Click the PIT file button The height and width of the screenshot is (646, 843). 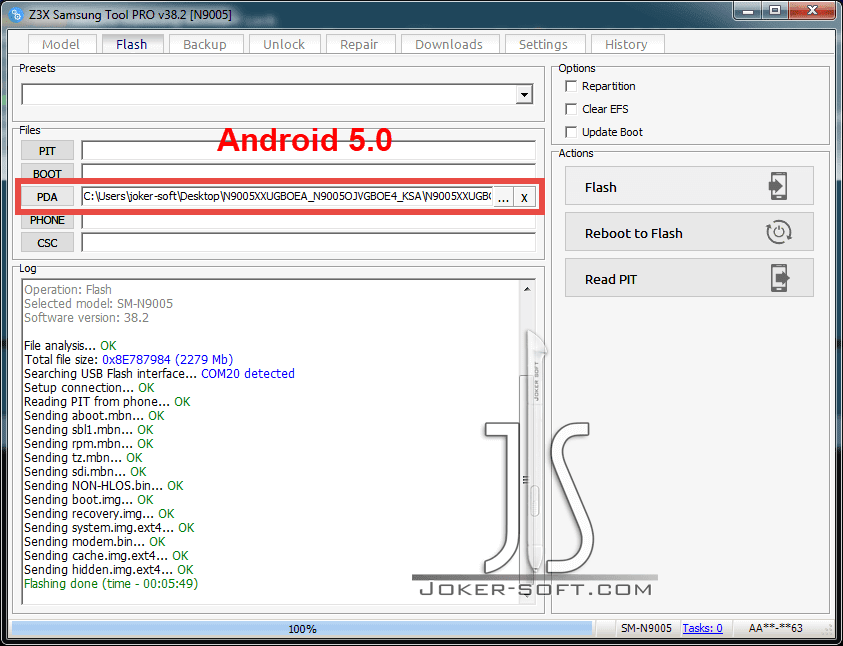pyautogui.click(x=47, y=151)
